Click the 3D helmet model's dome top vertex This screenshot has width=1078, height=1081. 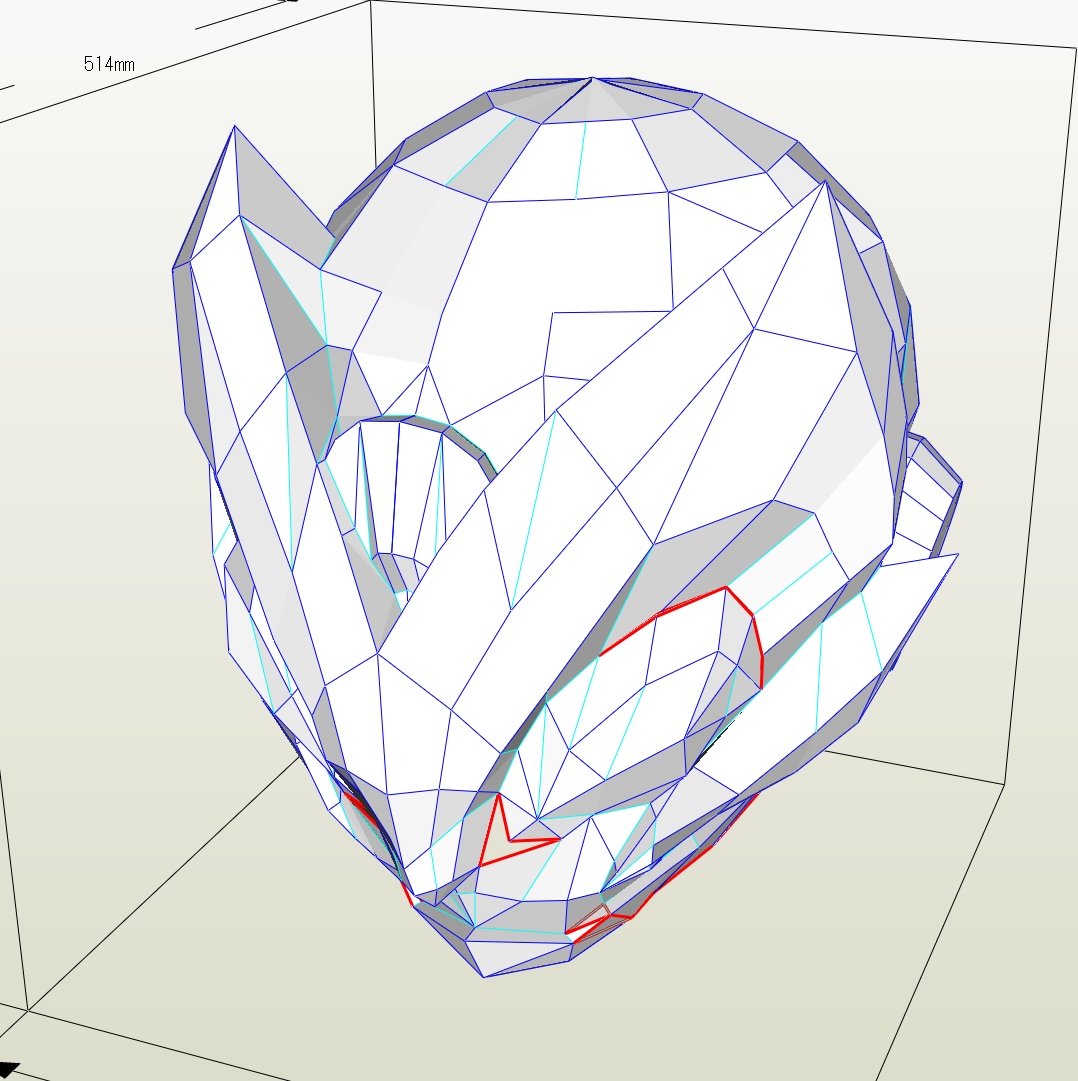pos(591,79)
